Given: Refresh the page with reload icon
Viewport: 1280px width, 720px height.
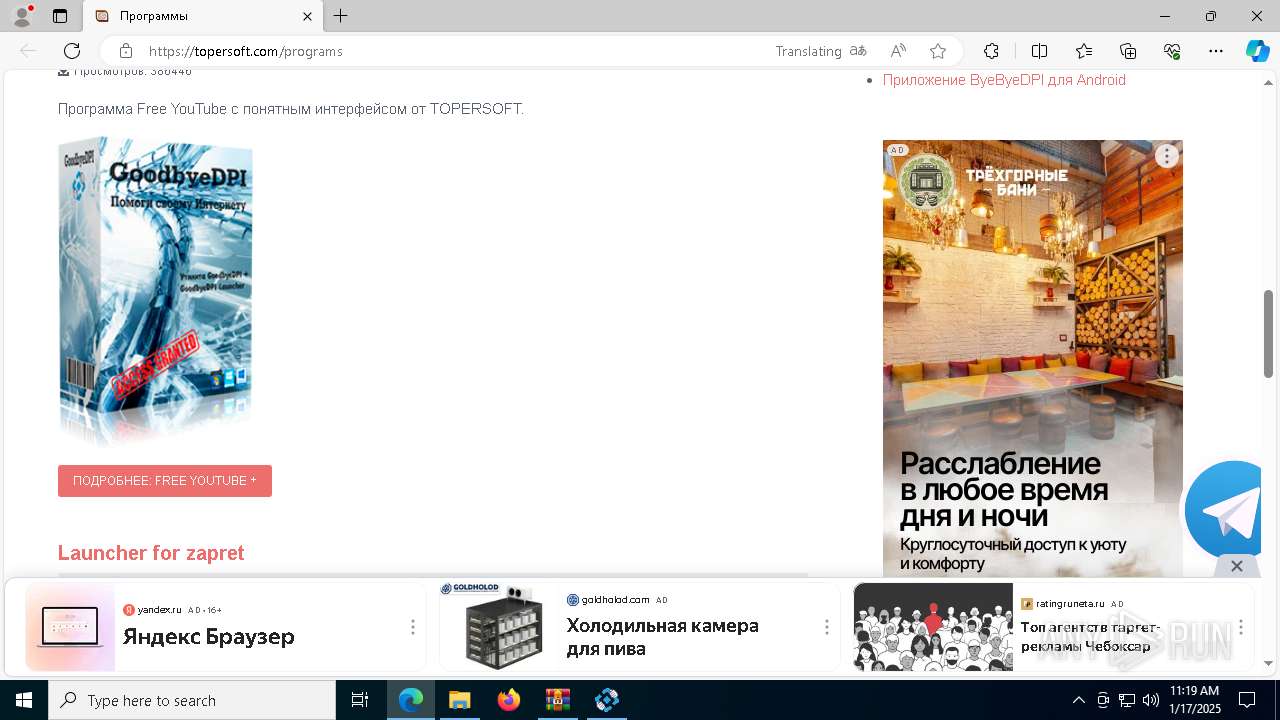Looking at the screenshot, I should pyautogui.click(x=72, y=51).
